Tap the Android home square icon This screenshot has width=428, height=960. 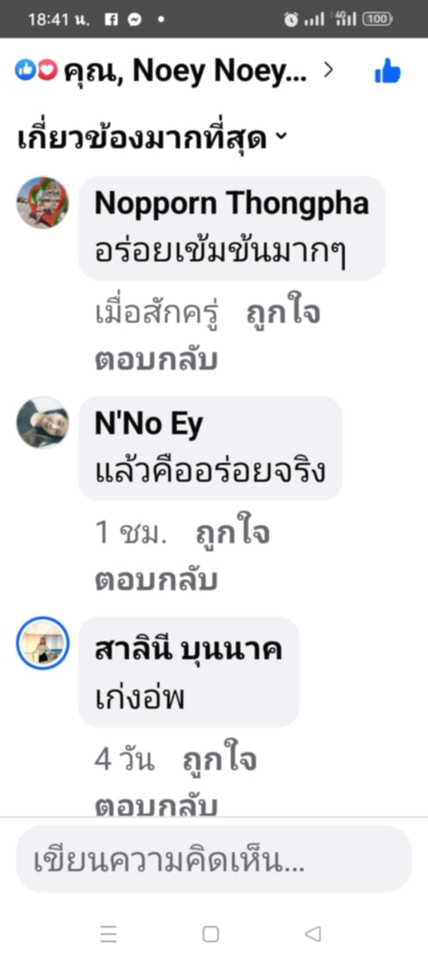point(211,934)
